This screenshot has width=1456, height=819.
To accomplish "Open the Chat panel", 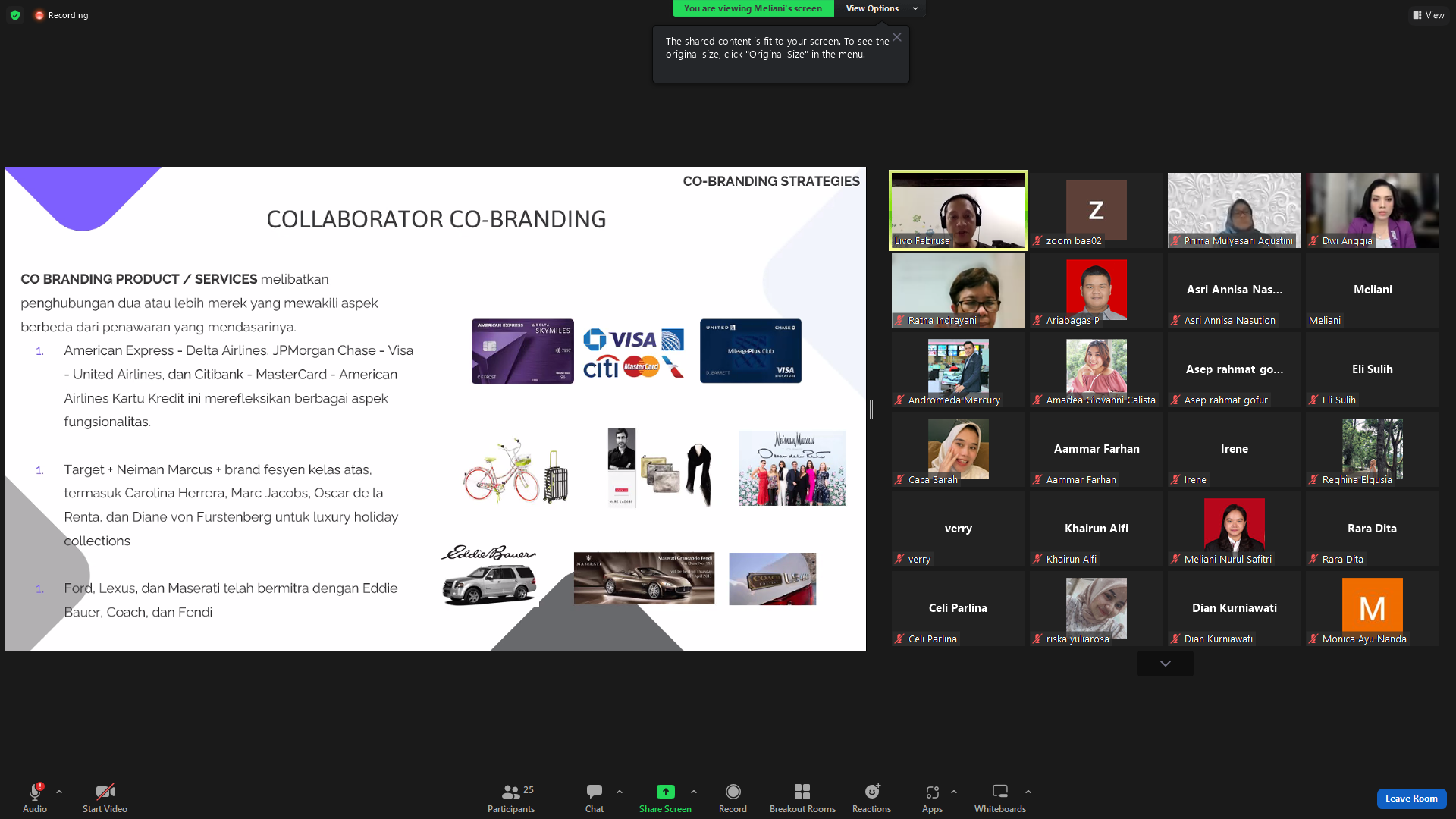I will [x=595, y=798].
